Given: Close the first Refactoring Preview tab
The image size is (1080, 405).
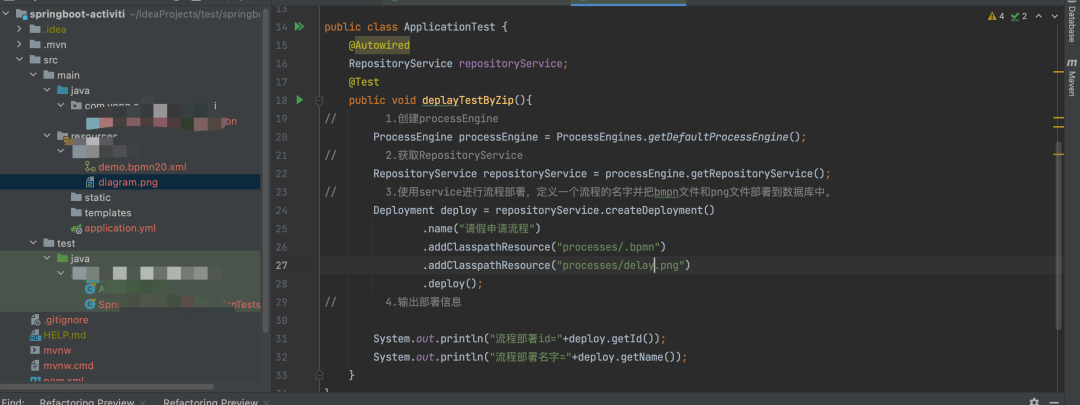Looking at the screenshot, I should point(142,402).
